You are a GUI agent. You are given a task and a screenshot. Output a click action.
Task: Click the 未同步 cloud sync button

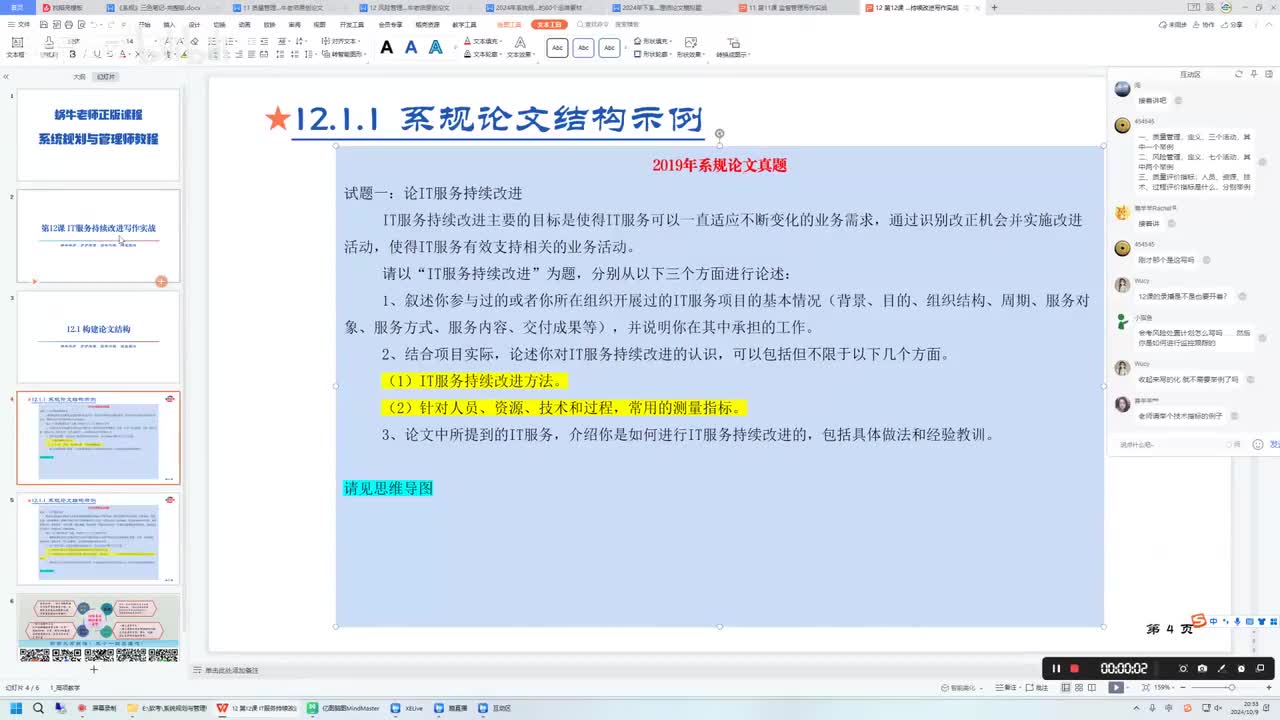pyautogui.click(x=1175, y=24)
